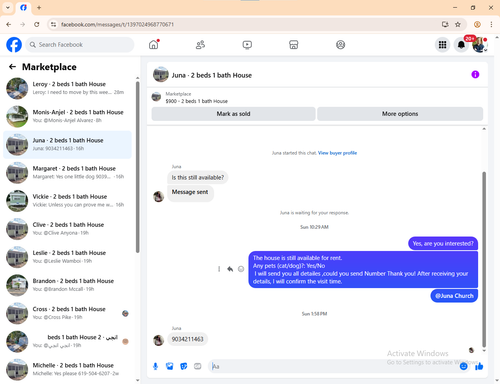
Task: Open the Arabic-named conversation
Action: click(67, 341)
